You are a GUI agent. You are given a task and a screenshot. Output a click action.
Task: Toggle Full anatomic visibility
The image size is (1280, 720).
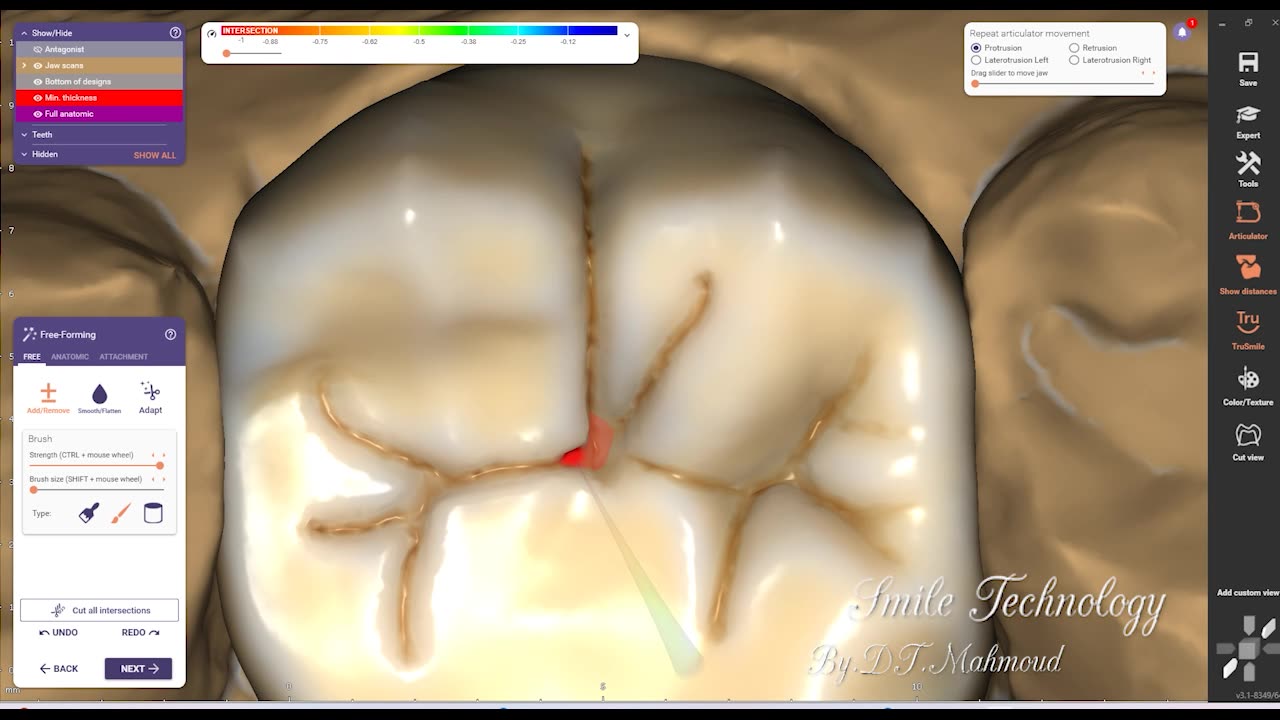pyautogui.click(x=38, y=113)
